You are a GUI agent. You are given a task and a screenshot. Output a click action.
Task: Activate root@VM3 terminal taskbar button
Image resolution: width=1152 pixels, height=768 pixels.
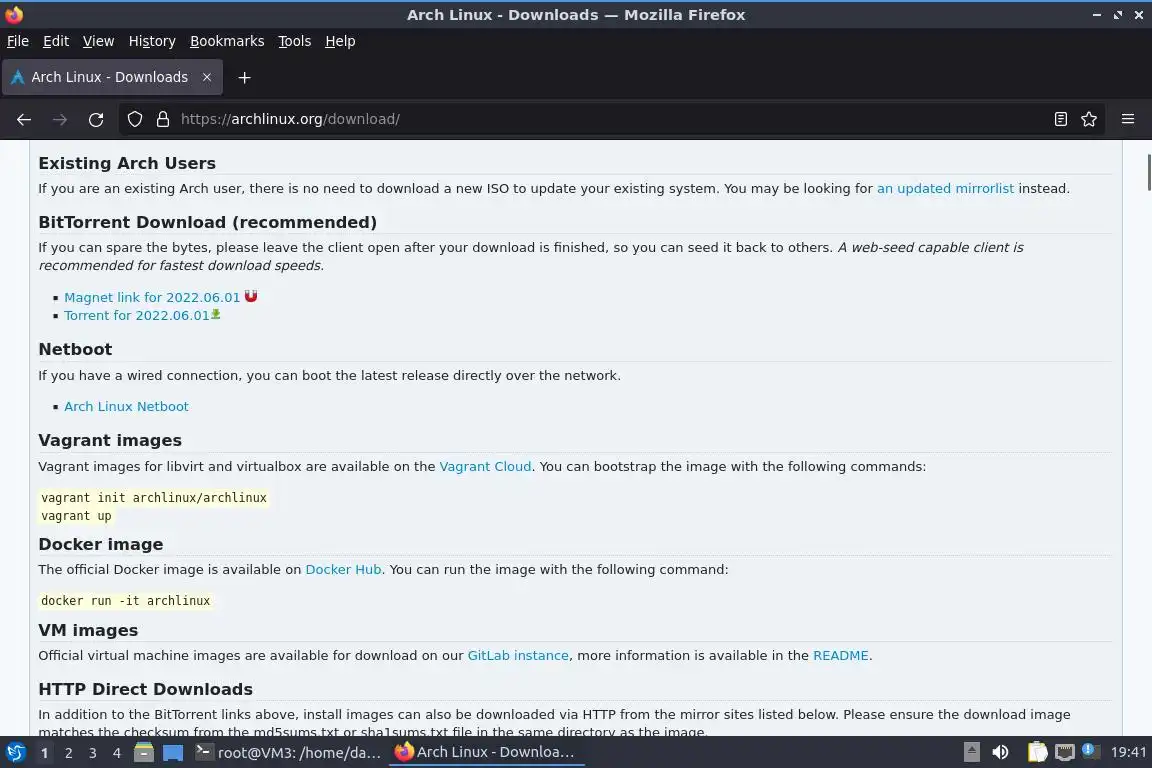point(288,753)
